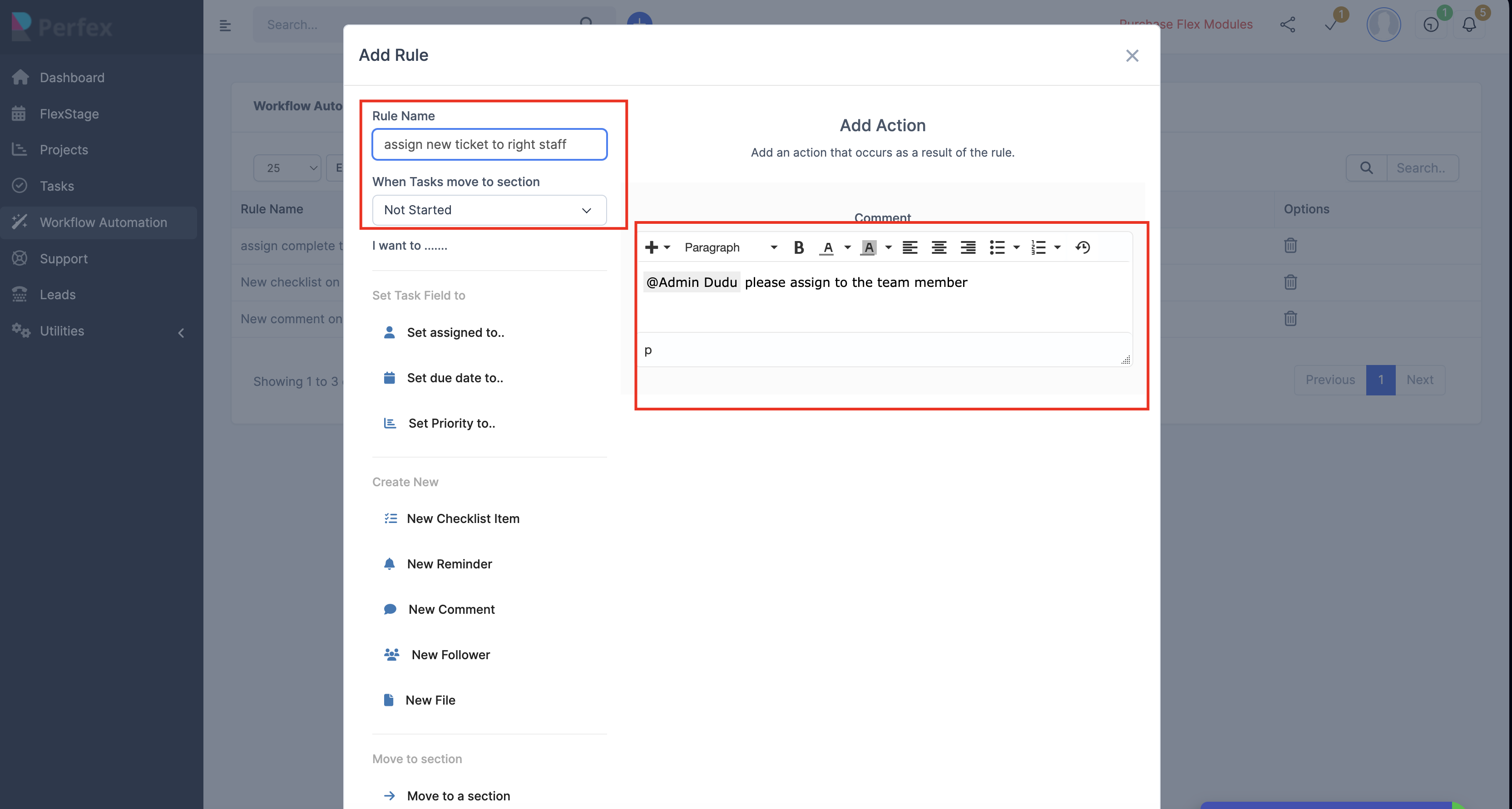Select Set due date to.. option

455,378
